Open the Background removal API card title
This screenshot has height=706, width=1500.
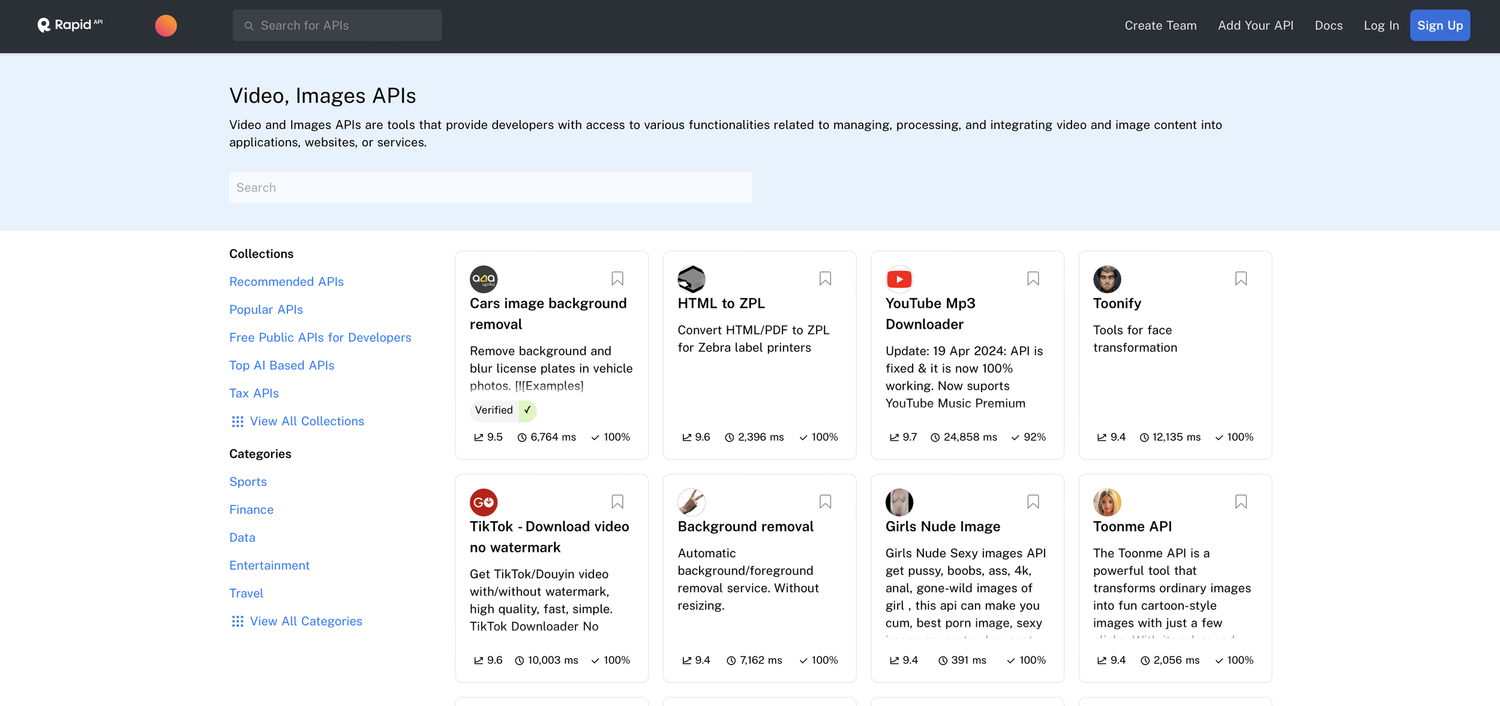(x=745, y=527)
